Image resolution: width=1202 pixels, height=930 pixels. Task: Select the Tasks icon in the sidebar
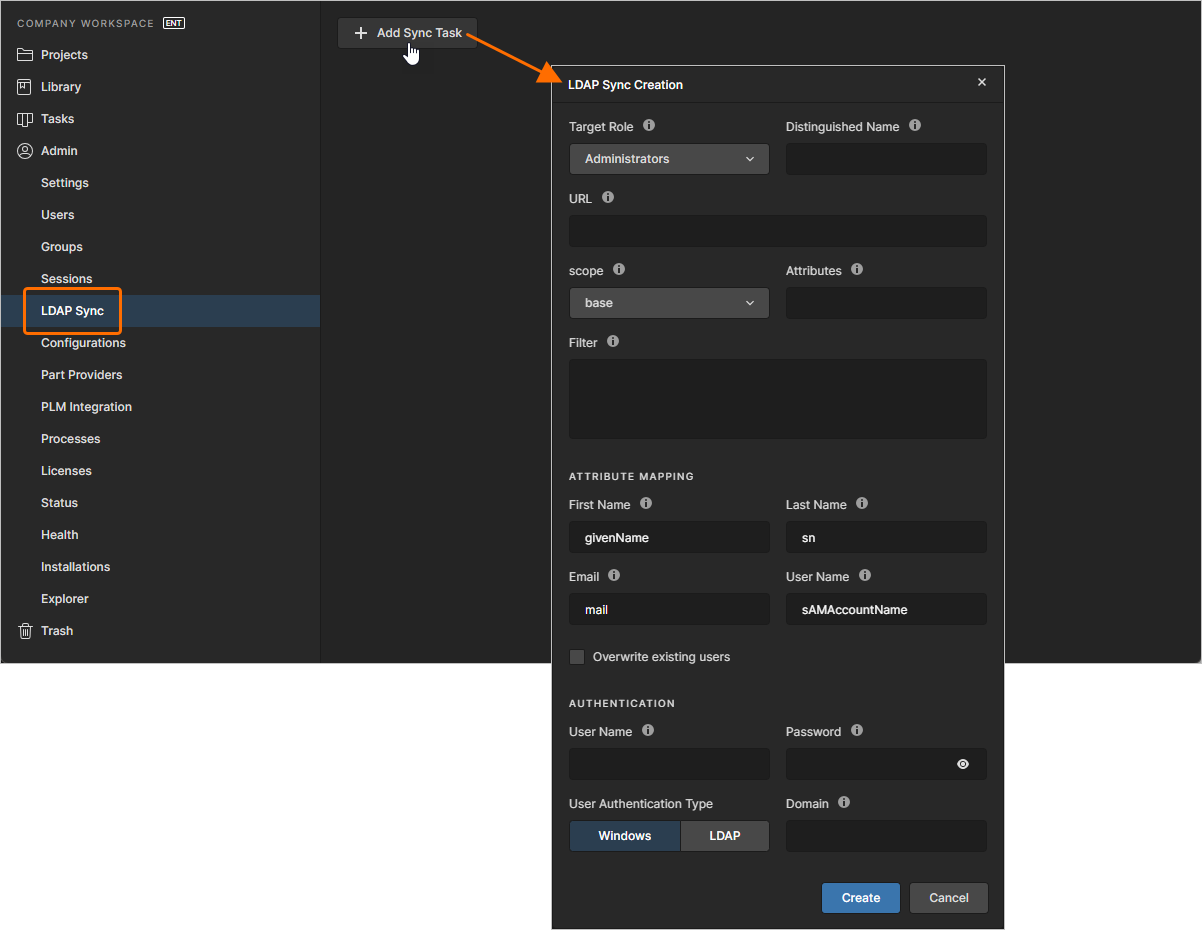click(x=27, y=118)
